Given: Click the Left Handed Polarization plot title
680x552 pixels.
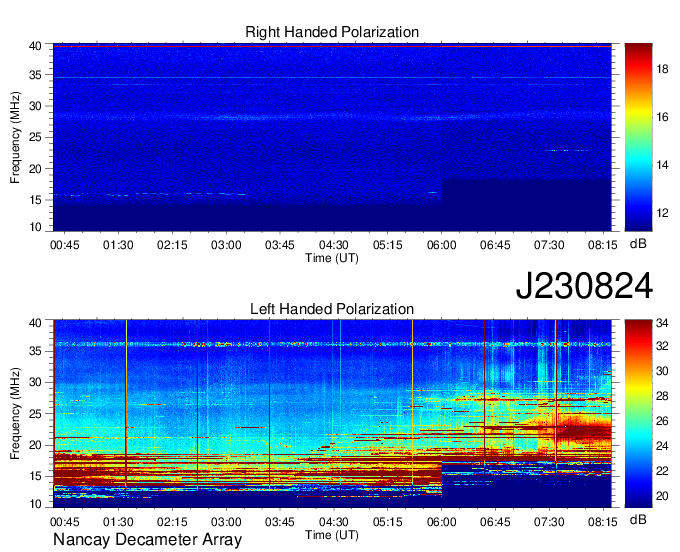Looking at the screenshot, I should 332,309.
